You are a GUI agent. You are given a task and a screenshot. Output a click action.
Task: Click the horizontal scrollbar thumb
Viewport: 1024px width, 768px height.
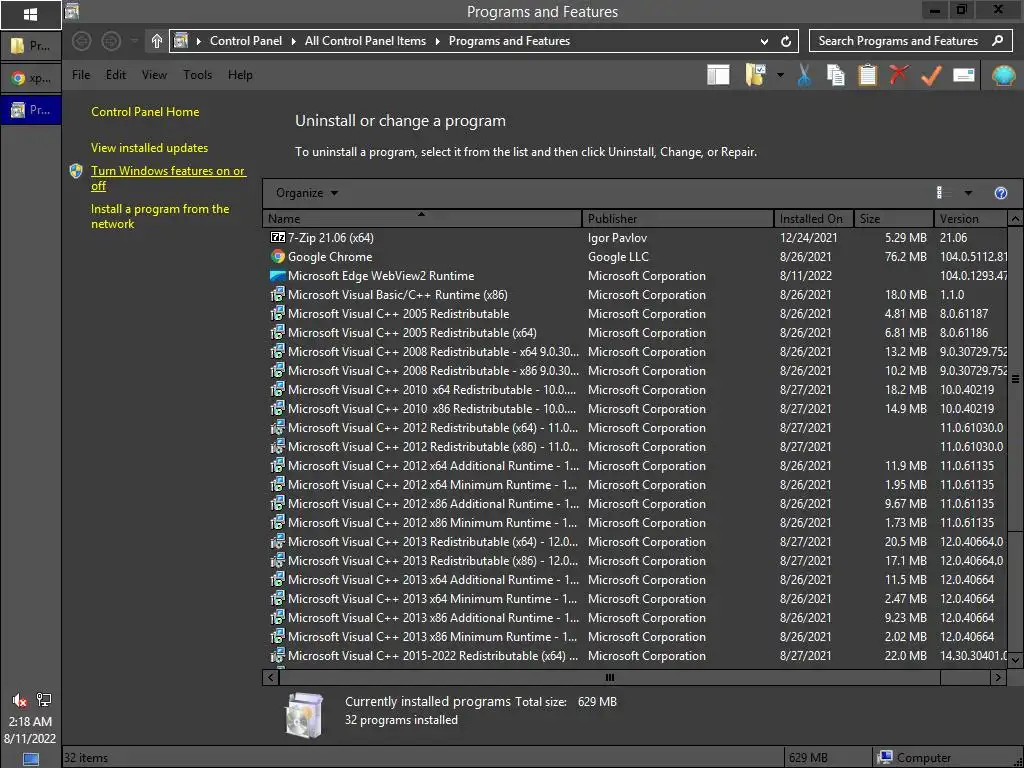pos(609,677)
